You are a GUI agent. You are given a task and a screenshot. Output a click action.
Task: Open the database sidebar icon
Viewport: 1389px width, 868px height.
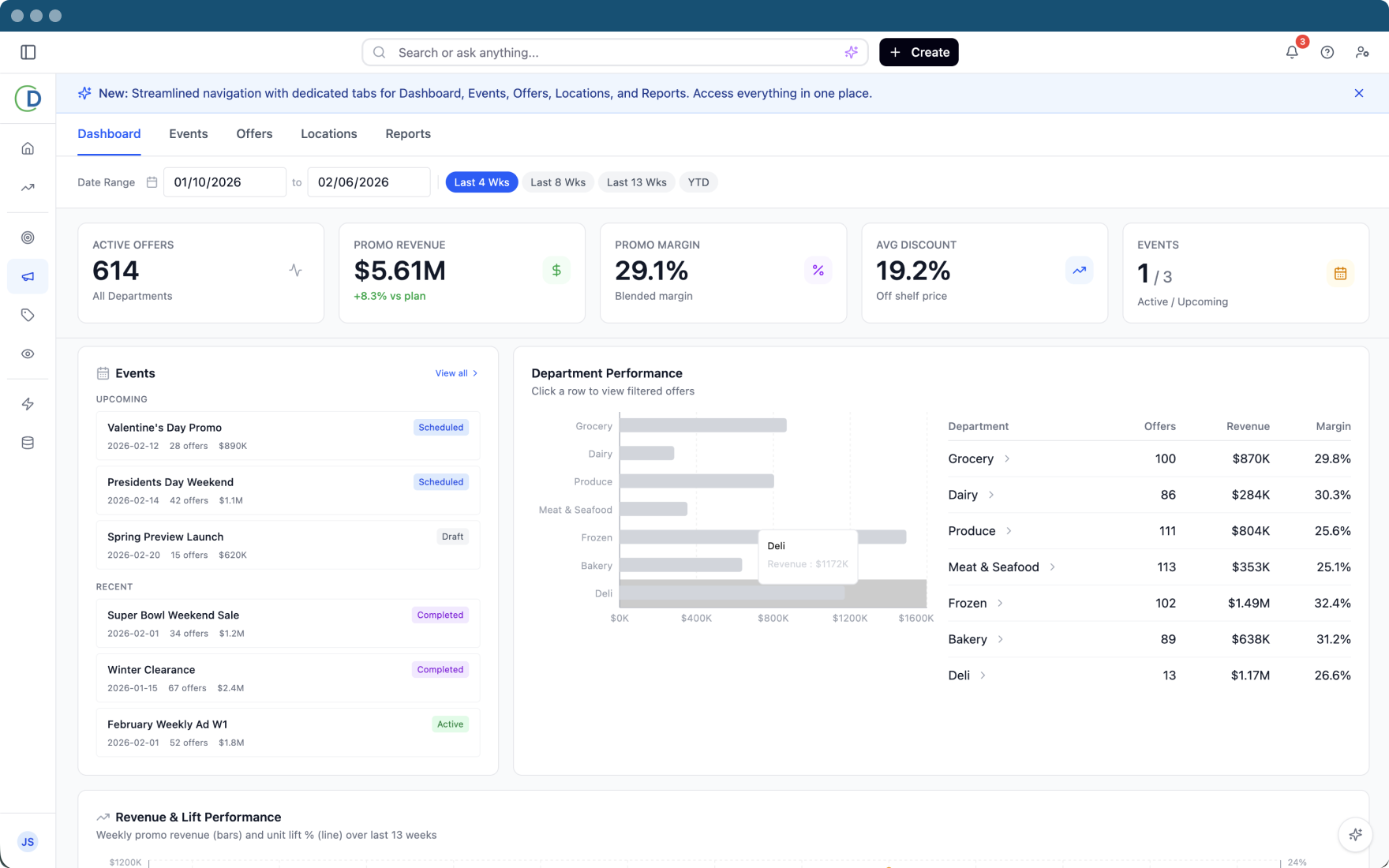(28, 443)
